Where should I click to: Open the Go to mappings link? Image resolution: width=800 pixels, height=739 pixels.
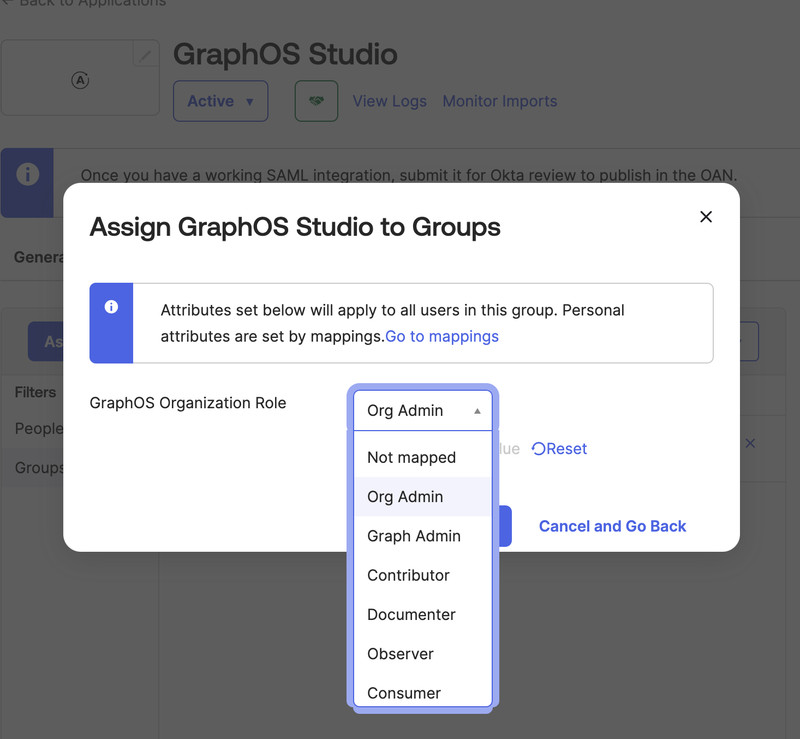click(442, 336)
